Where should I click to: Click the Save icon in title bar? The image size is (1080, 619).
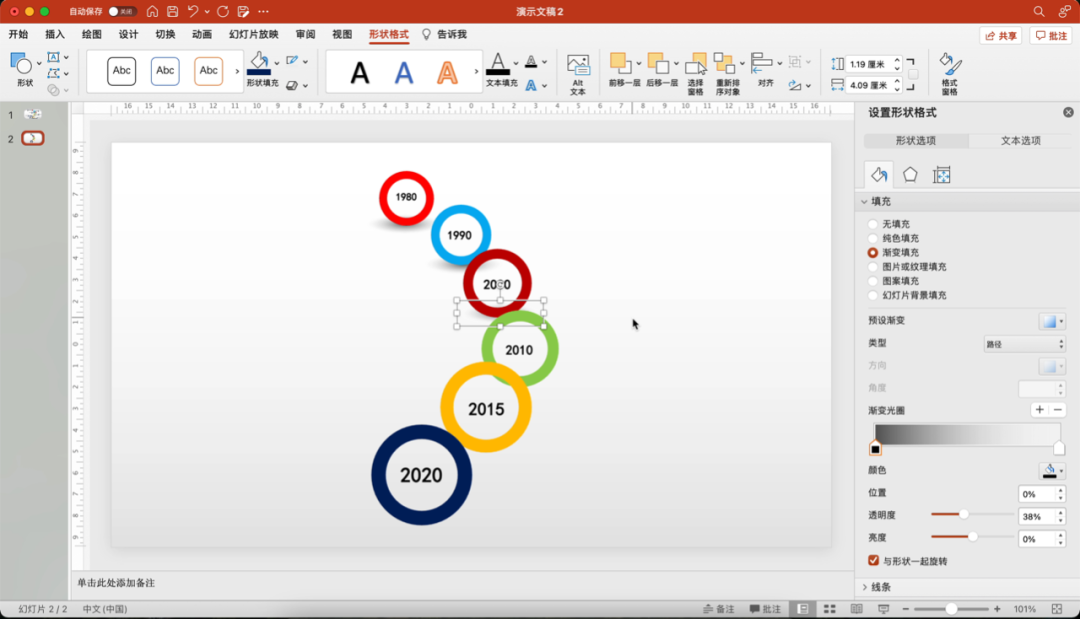point(172,11)
